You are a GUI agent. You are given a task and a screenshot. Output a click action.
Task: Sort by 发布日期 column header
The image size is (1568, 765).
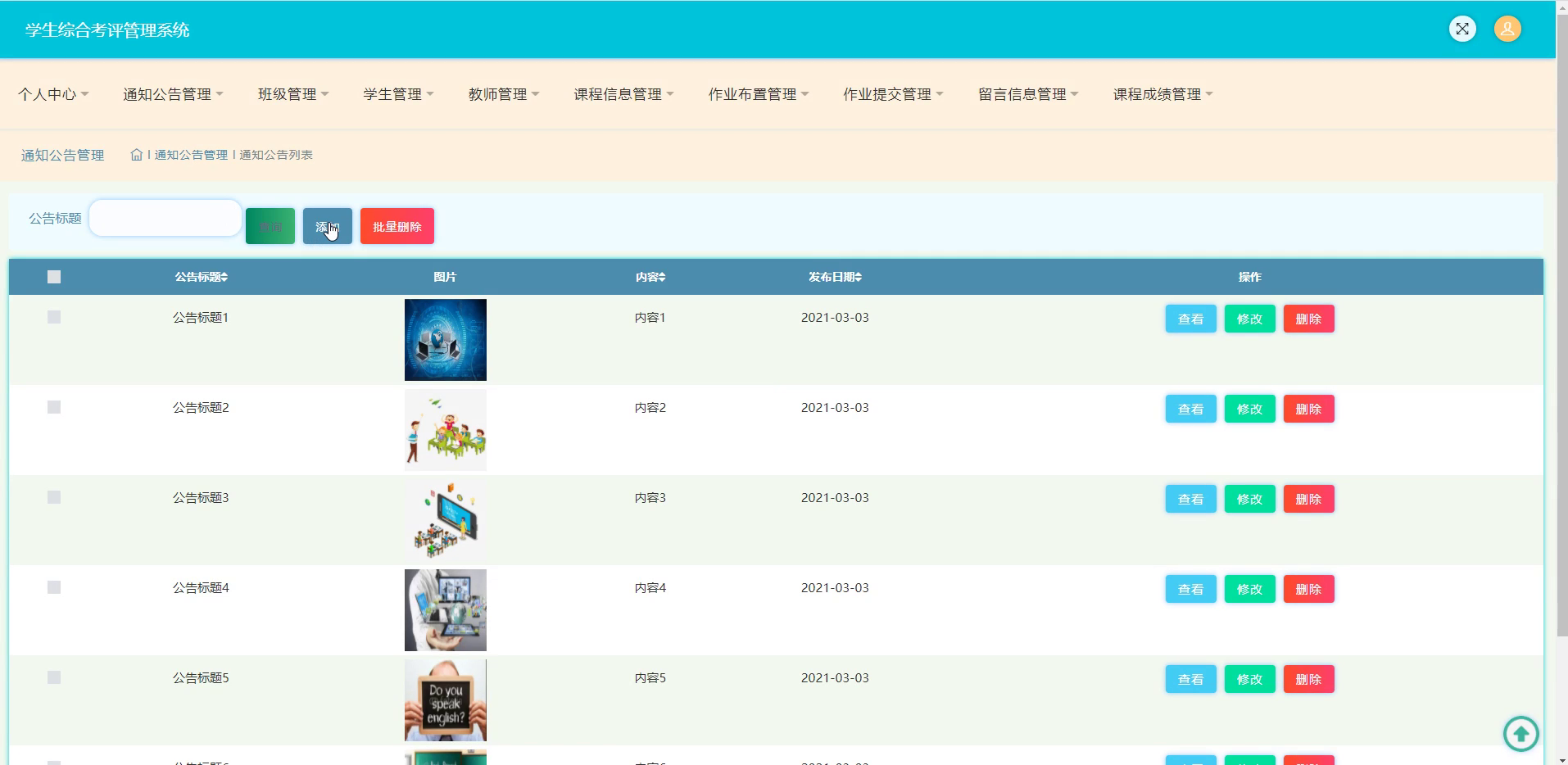(x=835, y=277)
